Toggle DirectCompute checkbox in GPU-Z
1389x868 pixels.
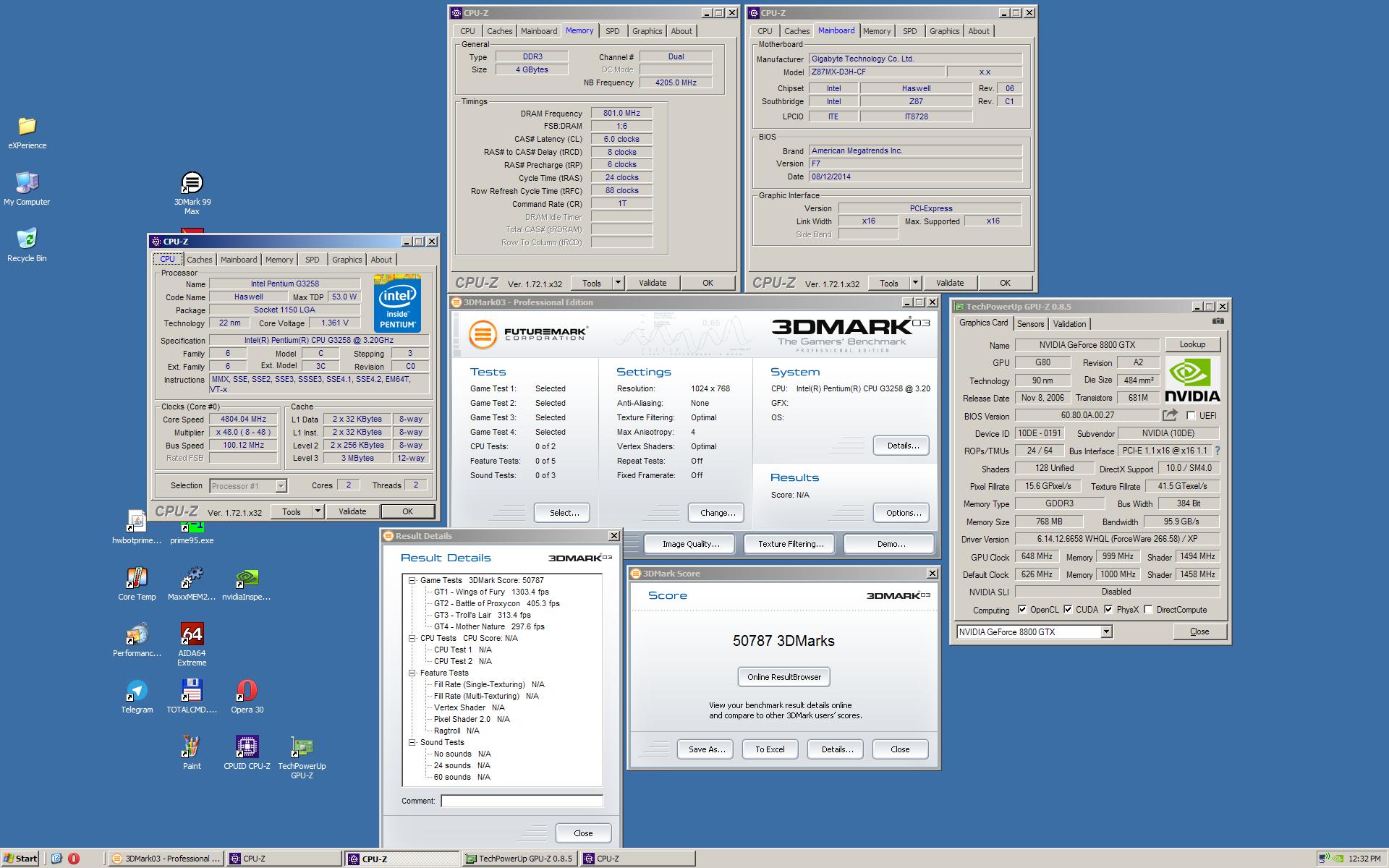coord(1148,609)
